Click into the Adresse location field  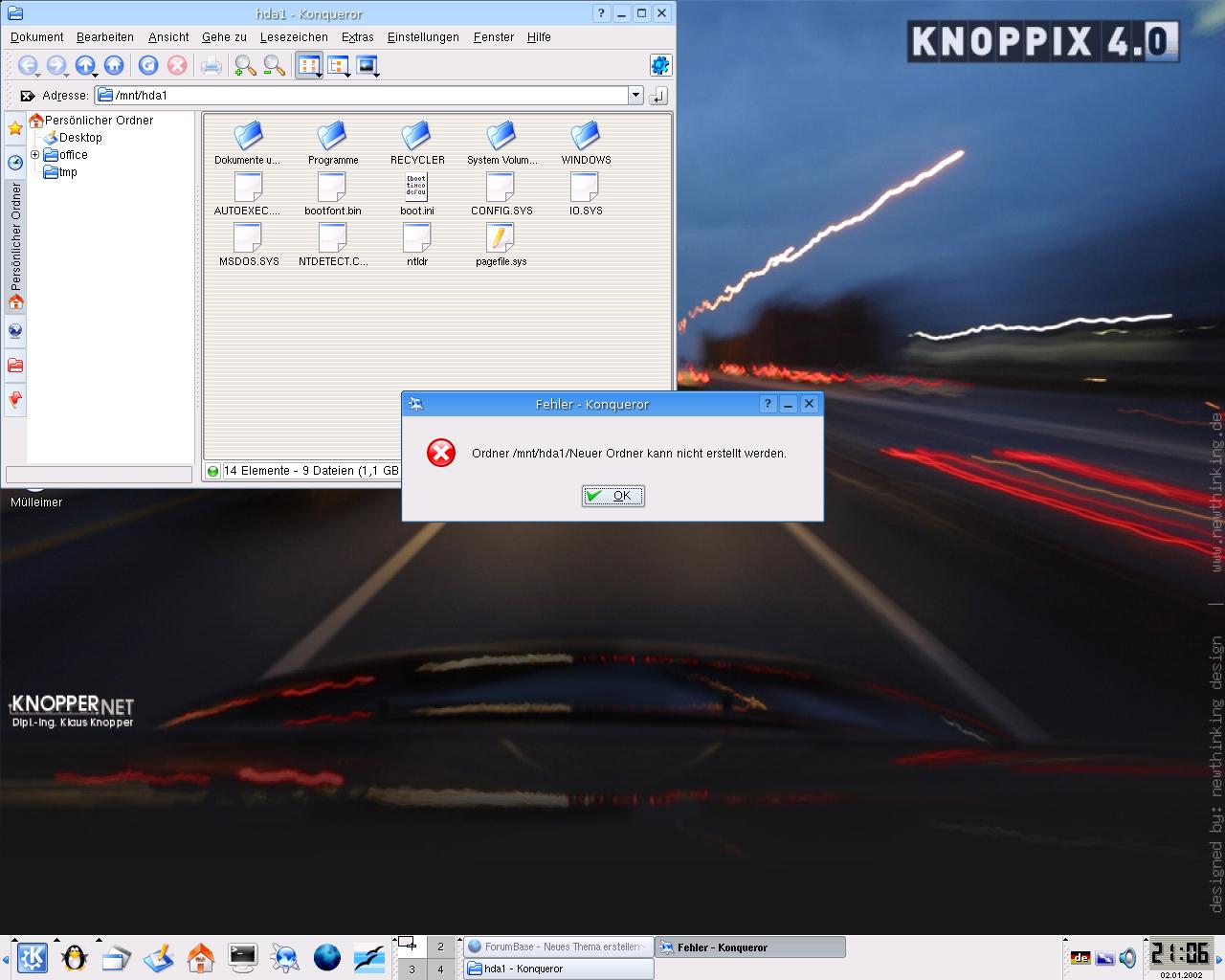tap(362, 96)
